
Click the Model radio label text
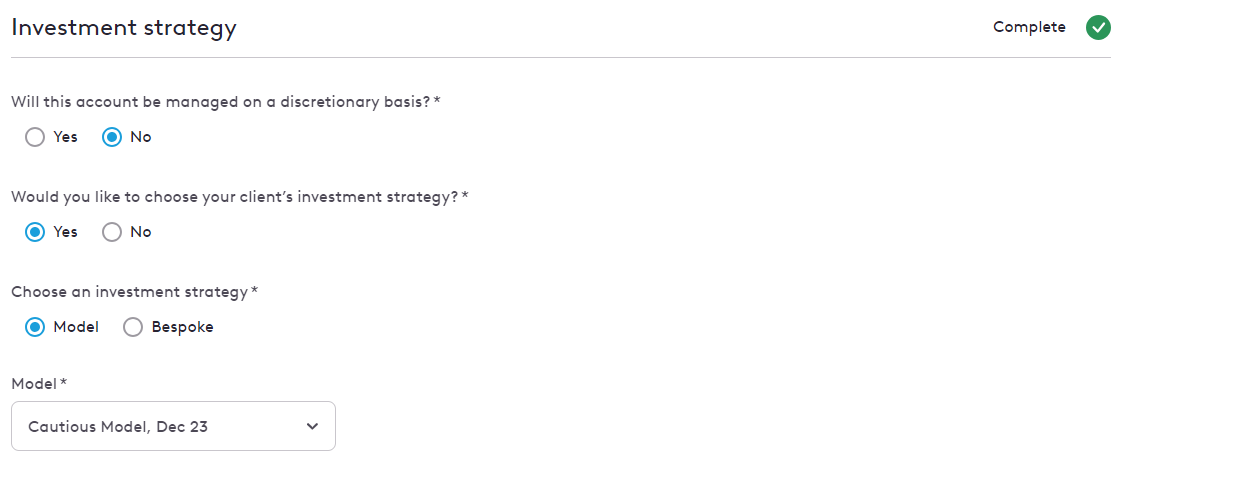[x=76, y=327]
